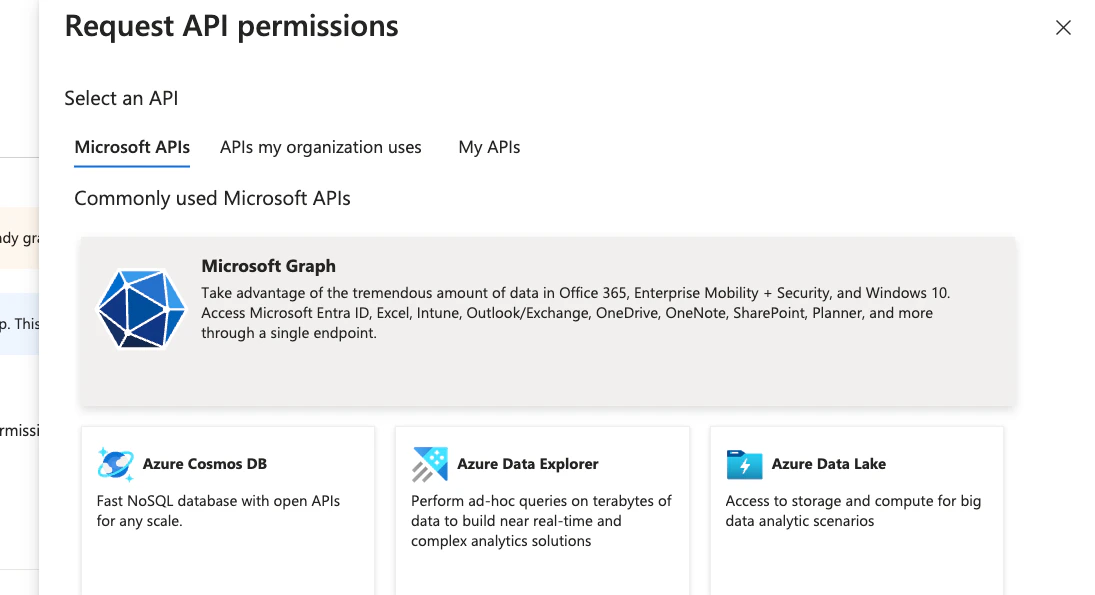The image size is (1095, 595).
Task: Click the Azure Cosmos DB label
Action: point(204,463)
